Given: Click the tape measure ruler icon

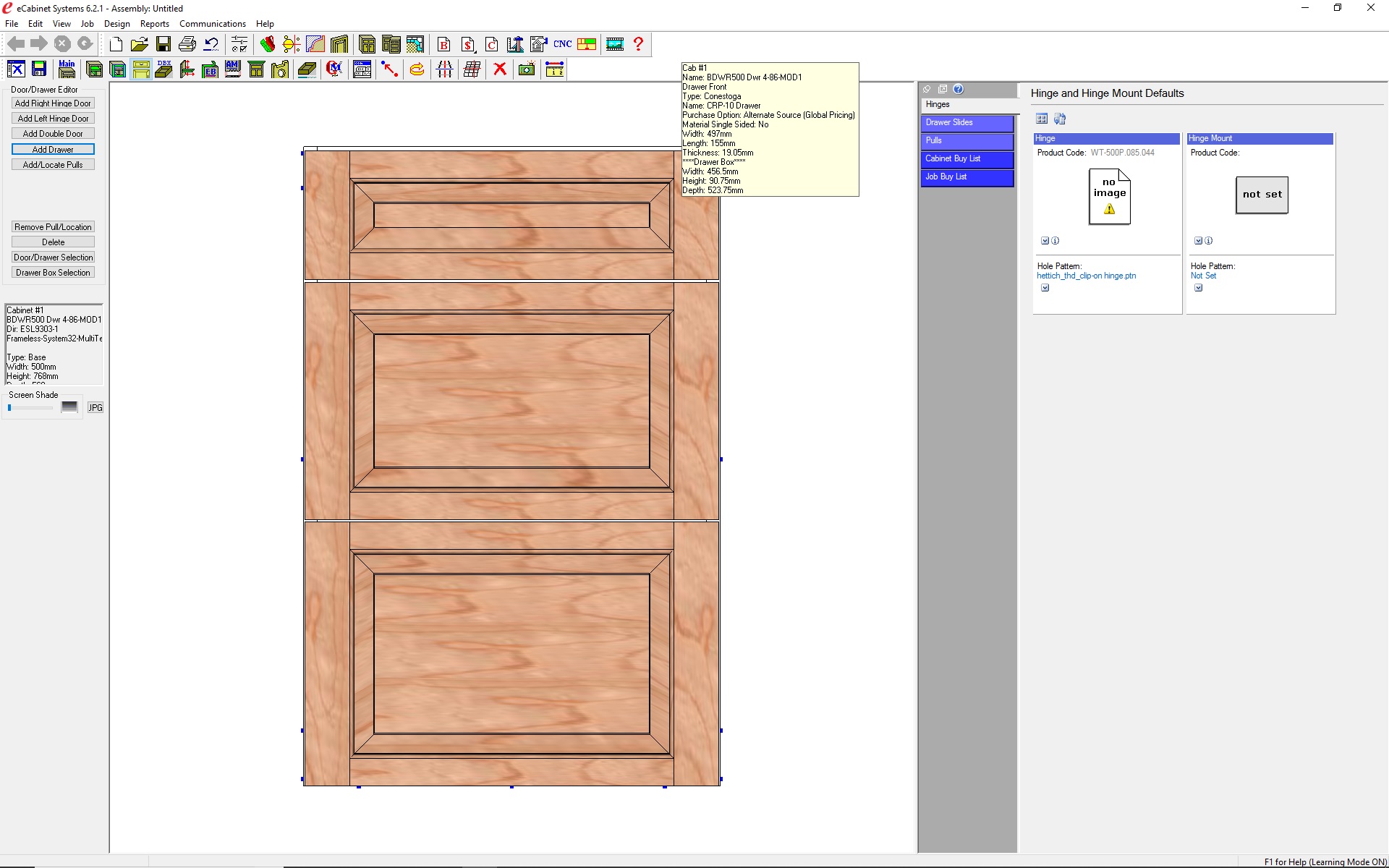Looking at the screenshot, I should pos(554,69).
